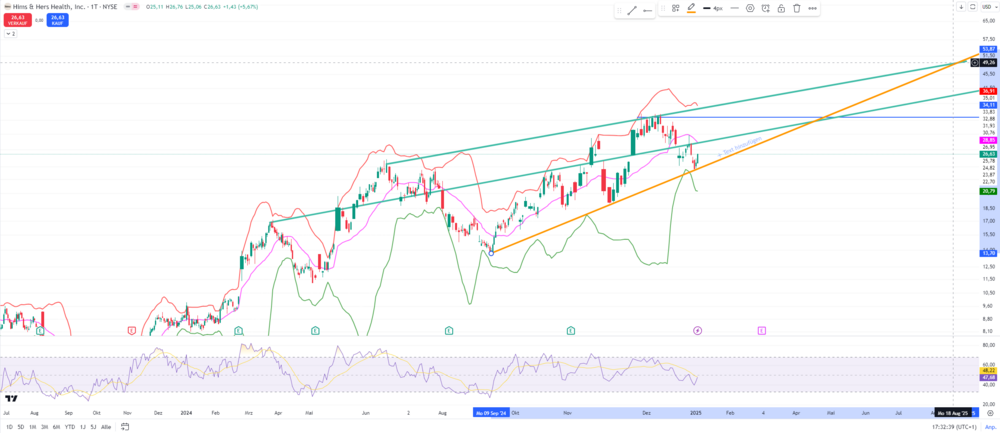Image resolution: width=1000 pixels, height=433 pixels.
Task: Click the green 20,79 lower band label
Action: click(x=989, y=191)
